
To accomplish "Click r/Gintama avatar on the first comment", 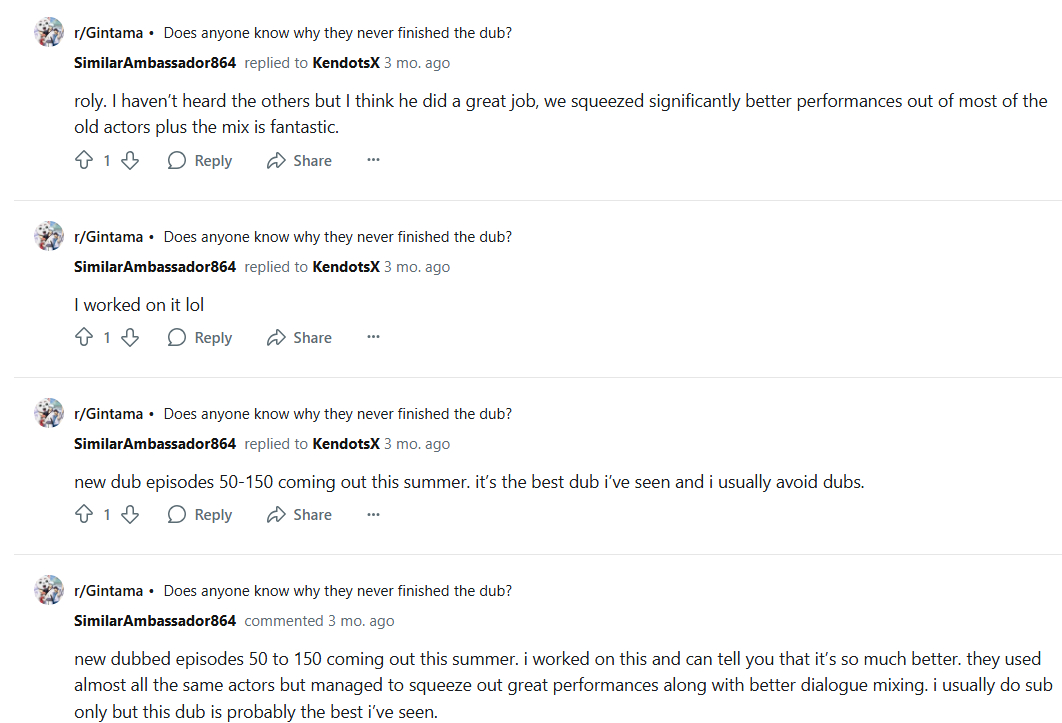I will click(x=49, y=32).
